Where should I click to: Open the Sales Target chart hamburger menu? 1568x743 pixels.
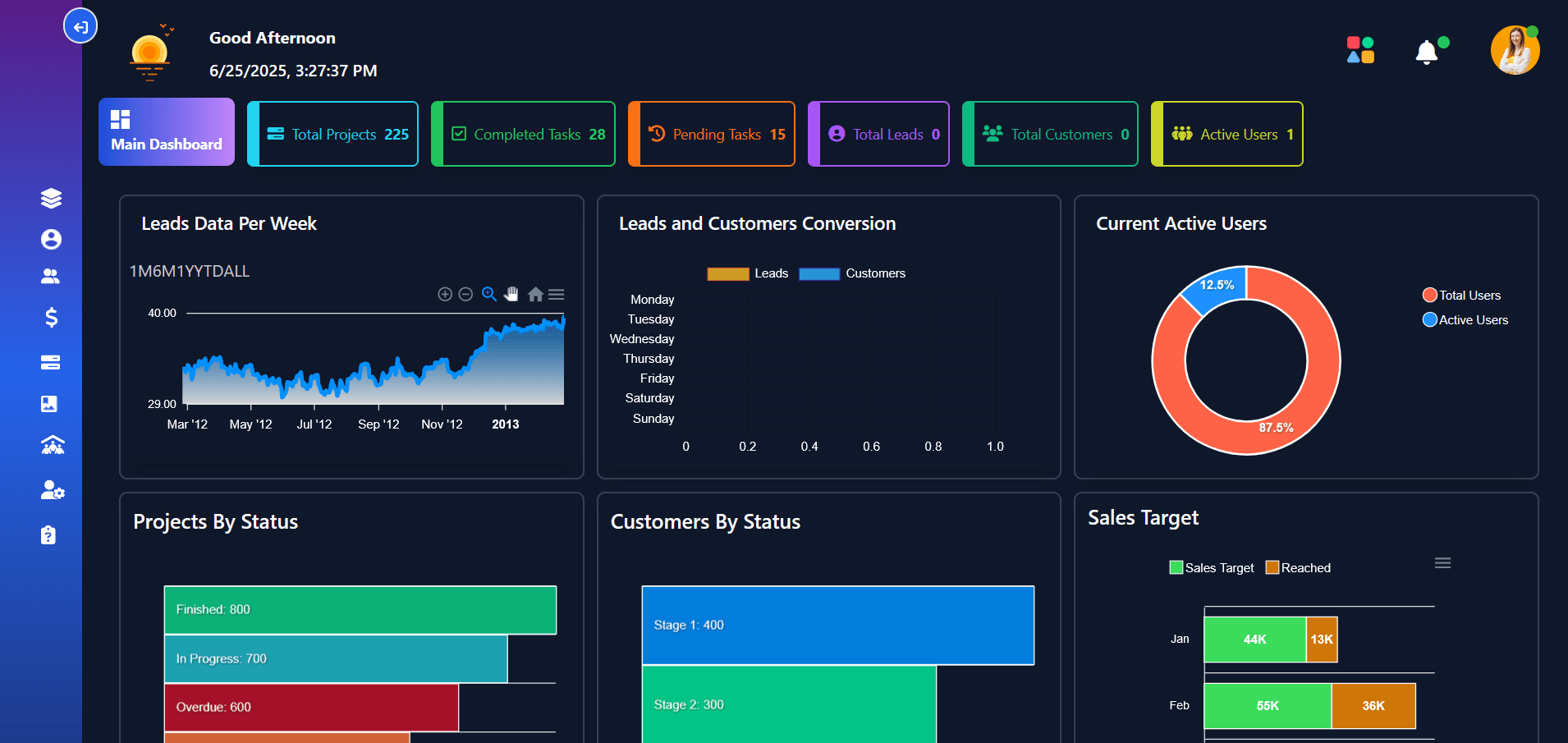tap(1442, 563)
